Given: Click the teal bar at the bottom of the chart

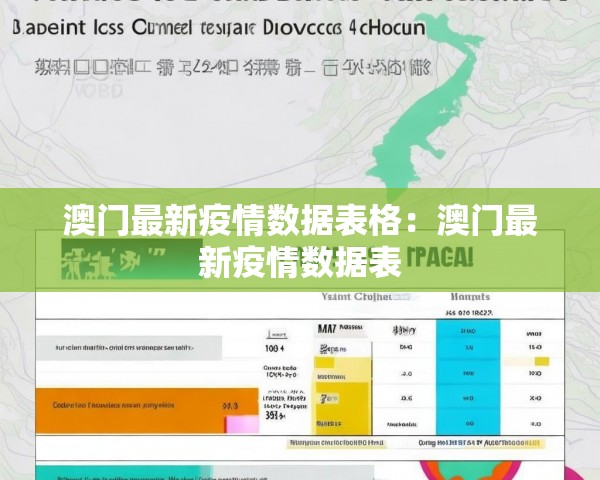Looking at the screenshot, I should 124,473.
